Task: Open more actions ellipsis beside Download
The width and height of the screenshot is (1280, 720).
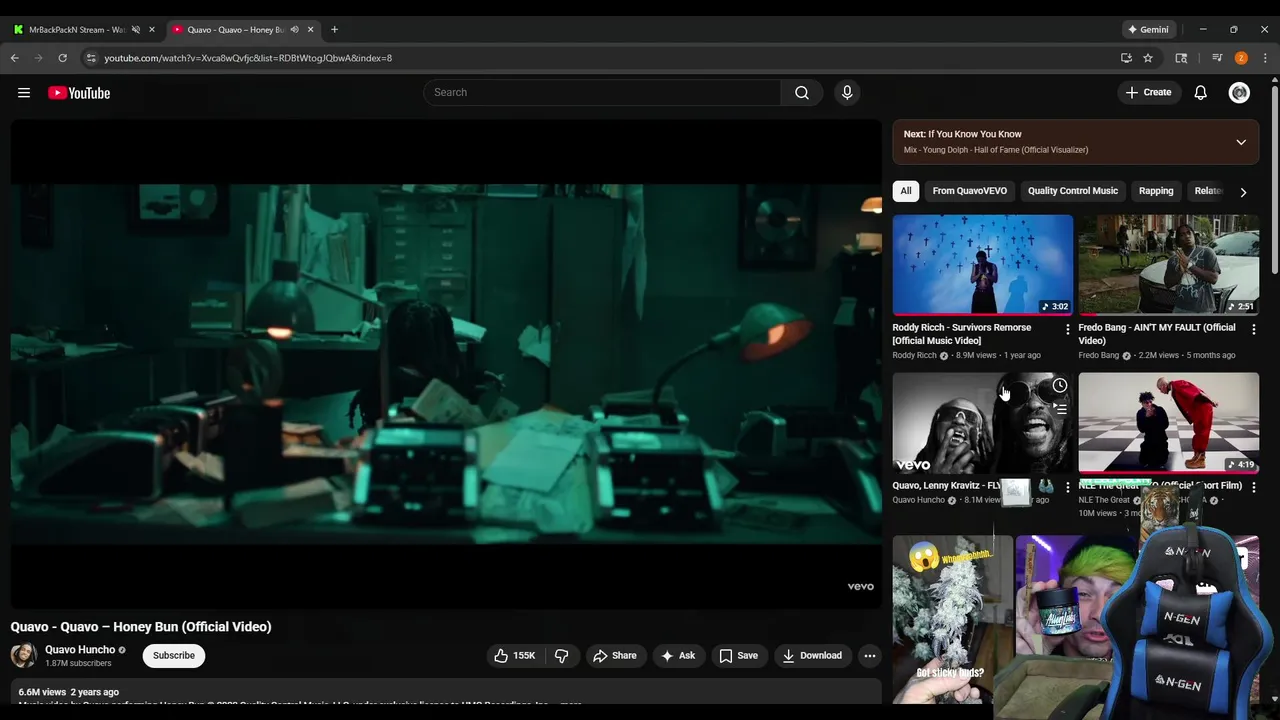Action: coord(870,655)
